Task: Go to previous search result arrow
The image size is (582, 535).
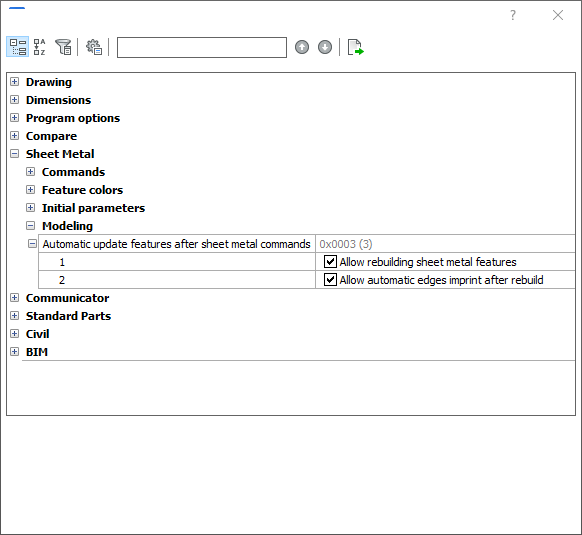Action: tap(302, 47)
